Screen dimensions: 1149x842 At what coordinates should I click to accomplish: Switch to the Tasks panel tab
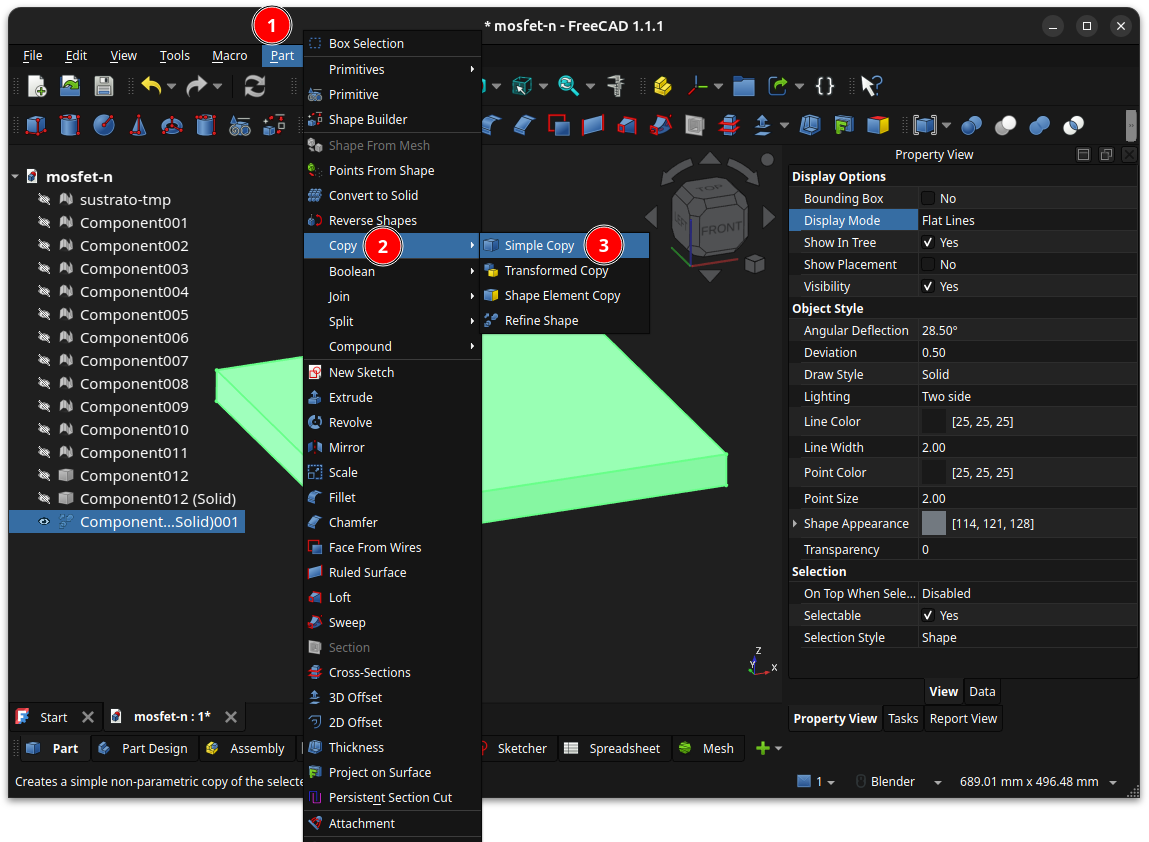coord(903,719)
